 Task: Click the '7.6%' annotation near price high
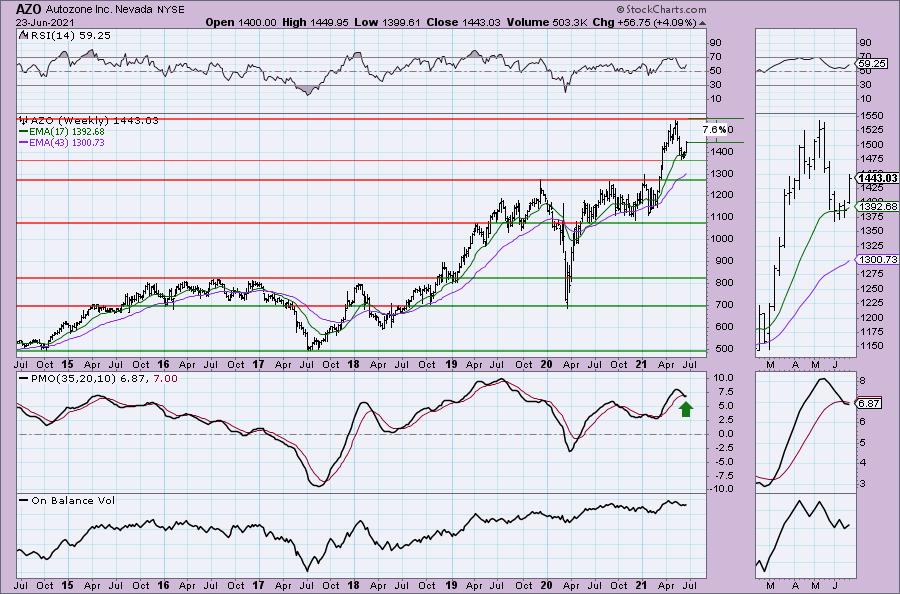[715, 130]
